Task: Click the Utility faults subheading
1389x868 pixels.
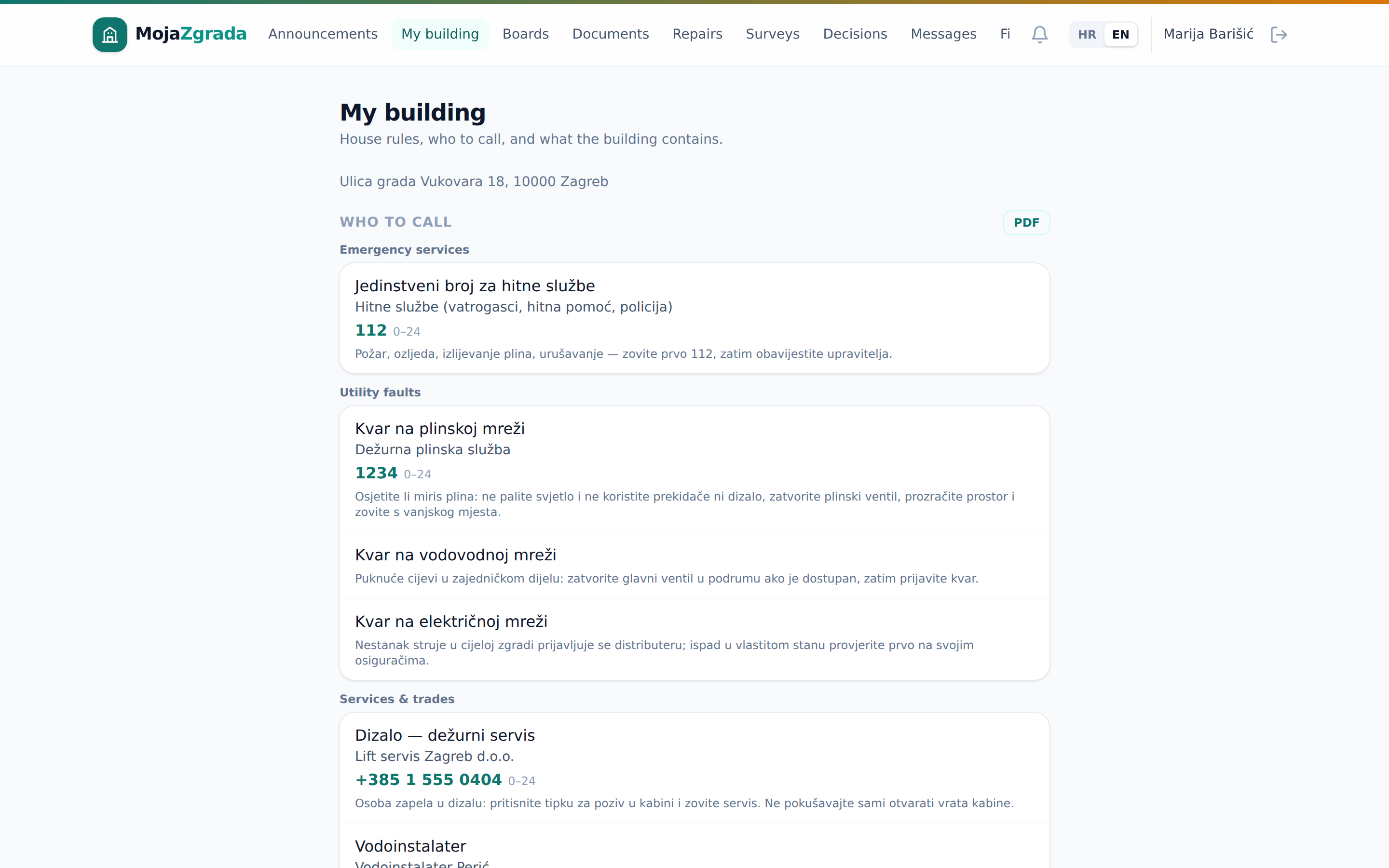Action: click(380, 393)
